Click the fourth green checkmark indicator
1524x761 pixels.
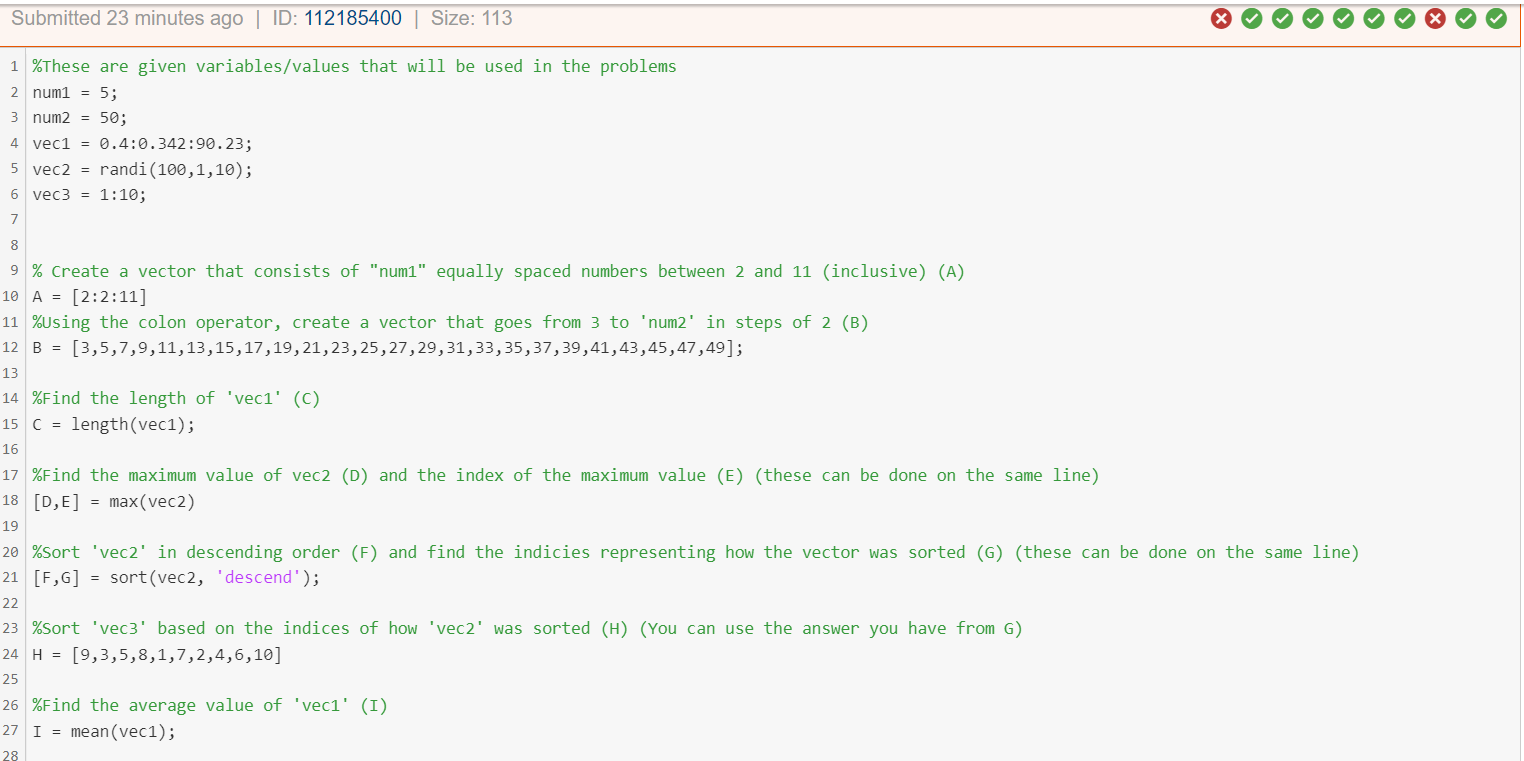tap(1313, 18)
